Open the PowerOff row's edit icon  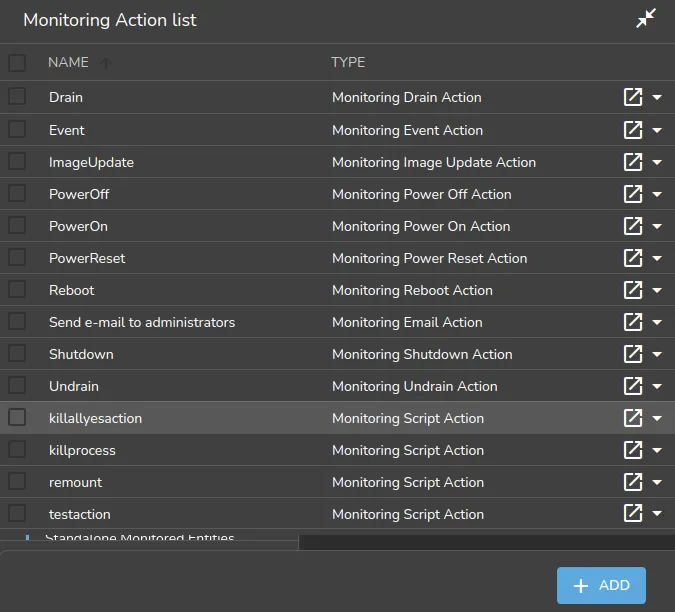(x=633, y=194)
